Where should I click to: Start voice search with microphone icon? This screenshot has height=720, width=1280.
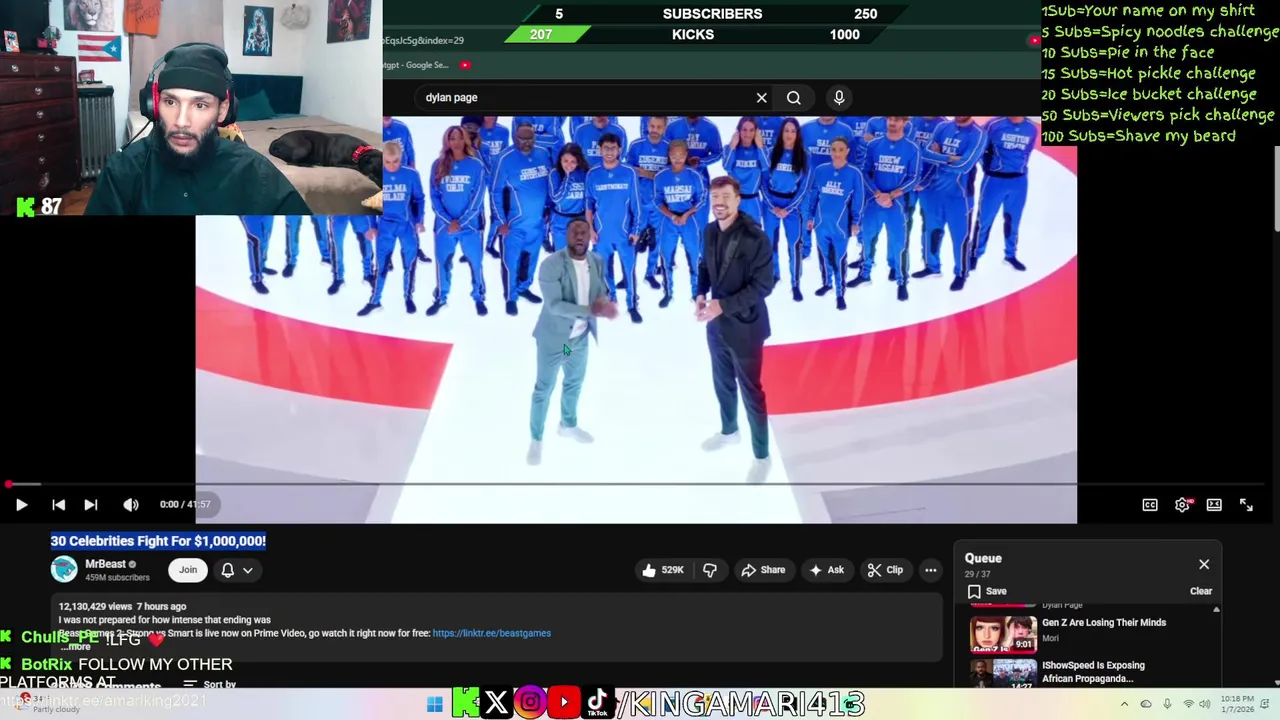pyautogui.click(x=839, y=97)
